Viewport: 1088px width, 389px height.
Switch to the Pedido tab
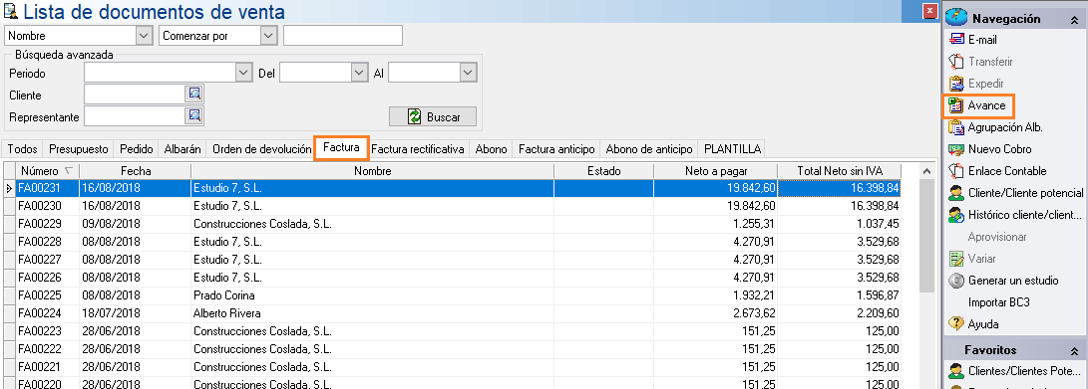[x=137, y=149]
